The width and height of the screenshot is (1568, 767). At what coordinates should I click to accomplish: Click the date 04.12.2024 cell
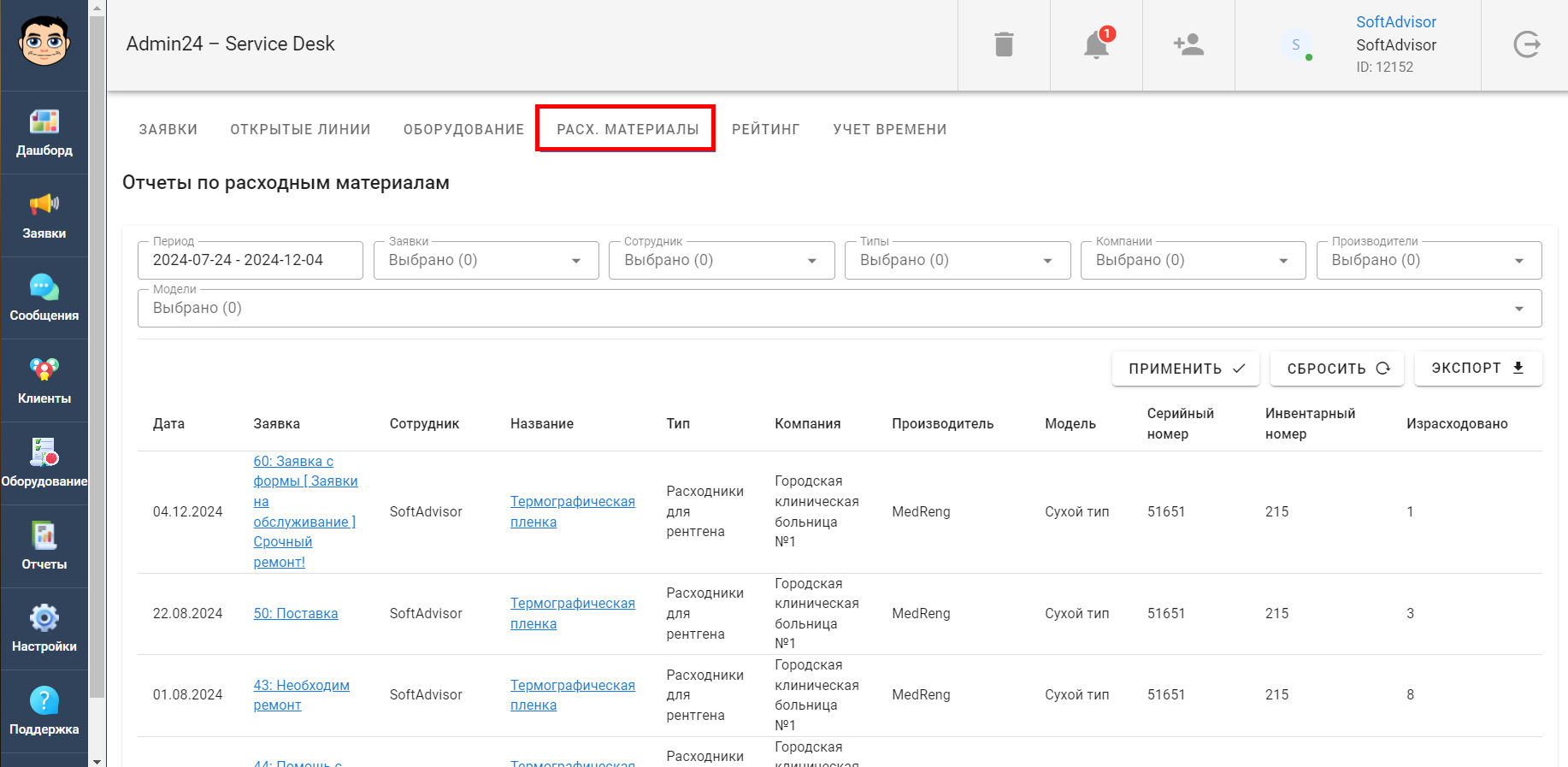tap(187, 511)
